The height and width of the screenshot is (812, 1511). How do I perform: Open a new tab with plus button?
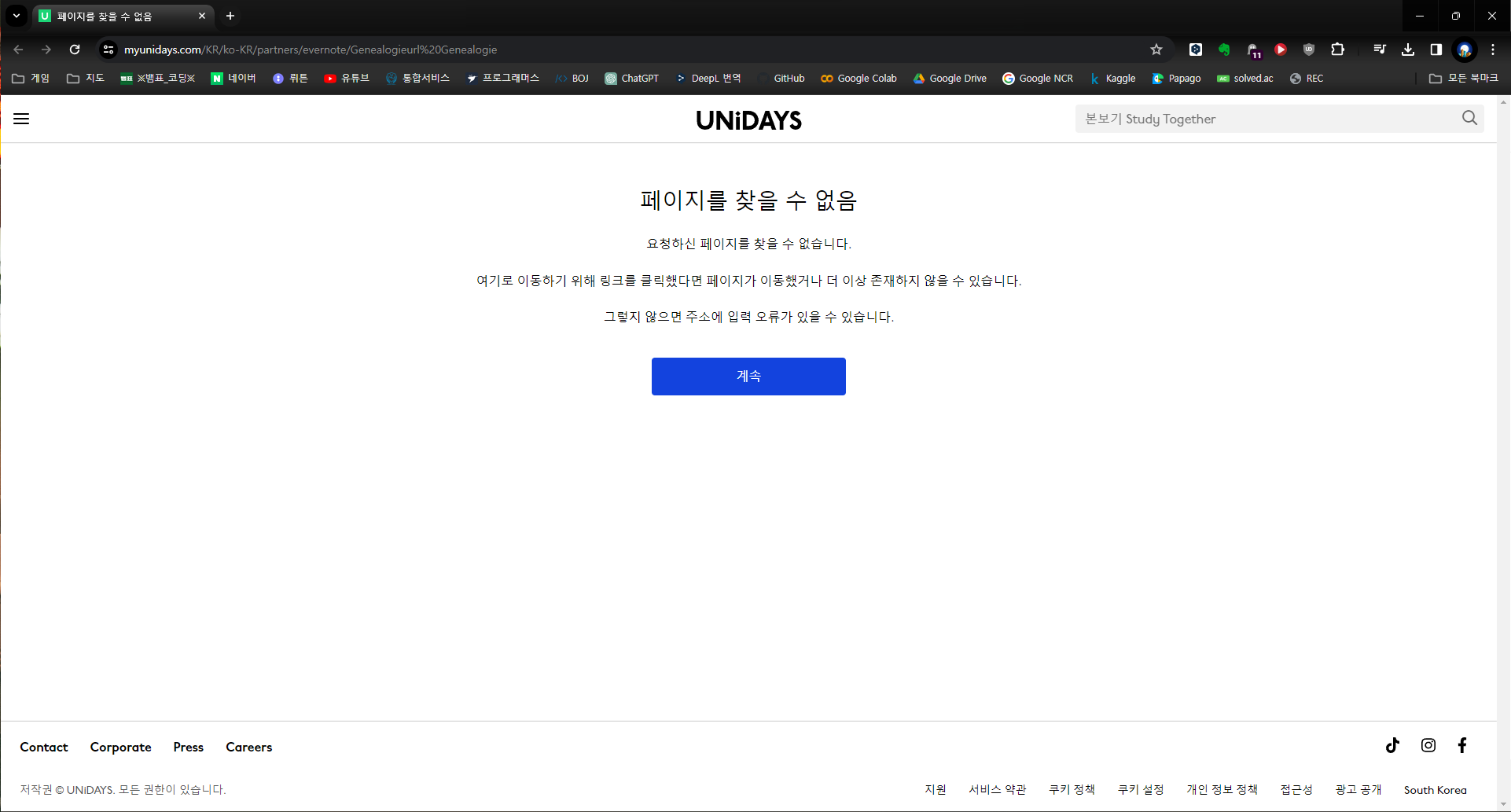[x=230, y=16]
